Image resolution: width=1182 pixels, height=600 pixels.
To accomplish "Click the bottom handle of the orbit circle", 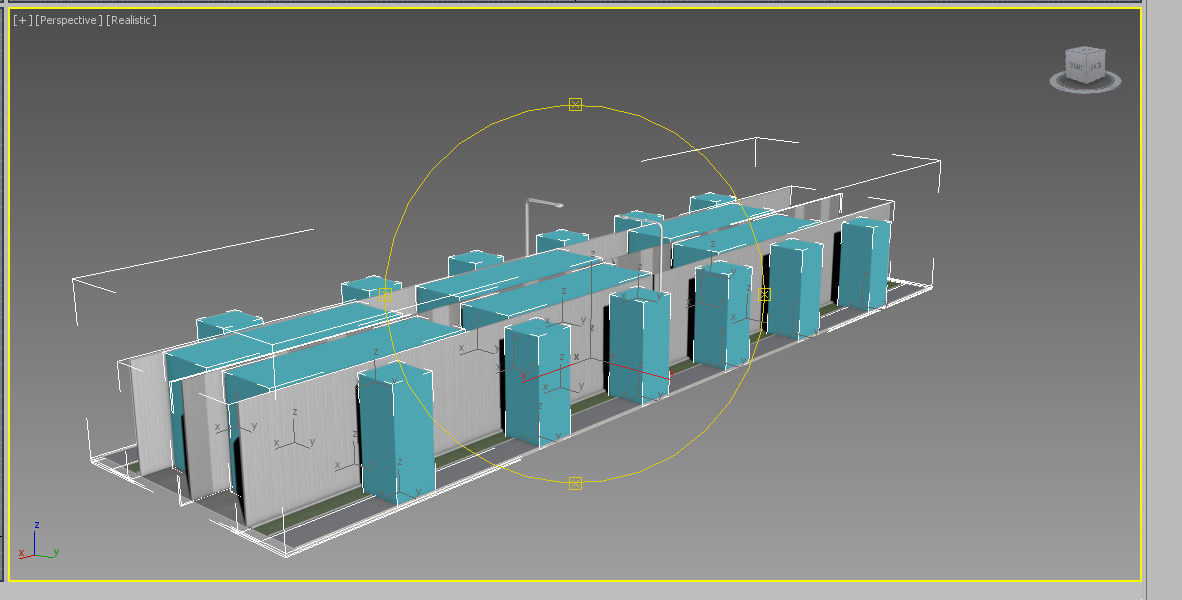I will tap(575, 483).
